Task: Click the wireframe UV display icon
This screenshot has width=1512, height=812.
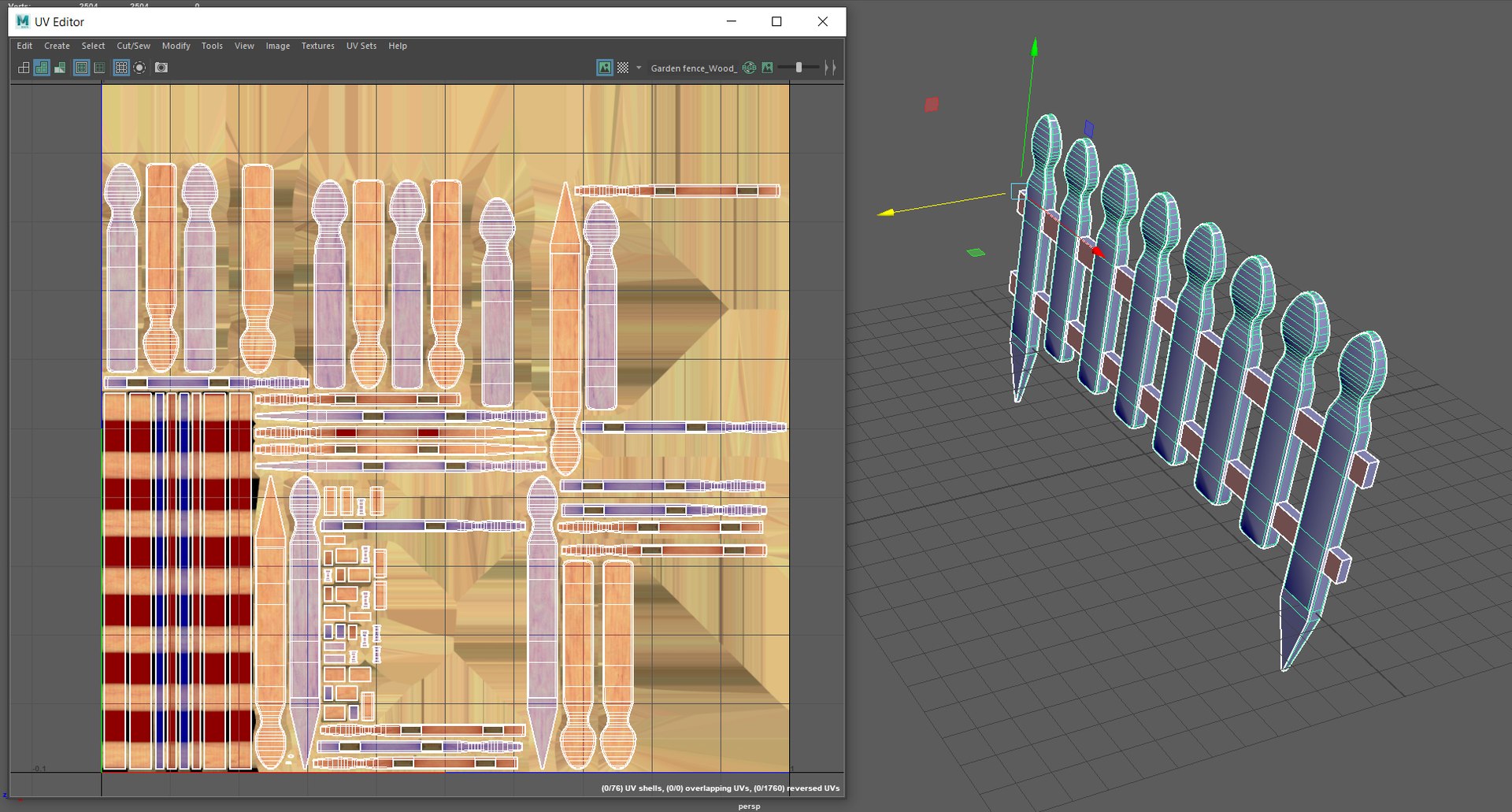Action: click(24, 68)
